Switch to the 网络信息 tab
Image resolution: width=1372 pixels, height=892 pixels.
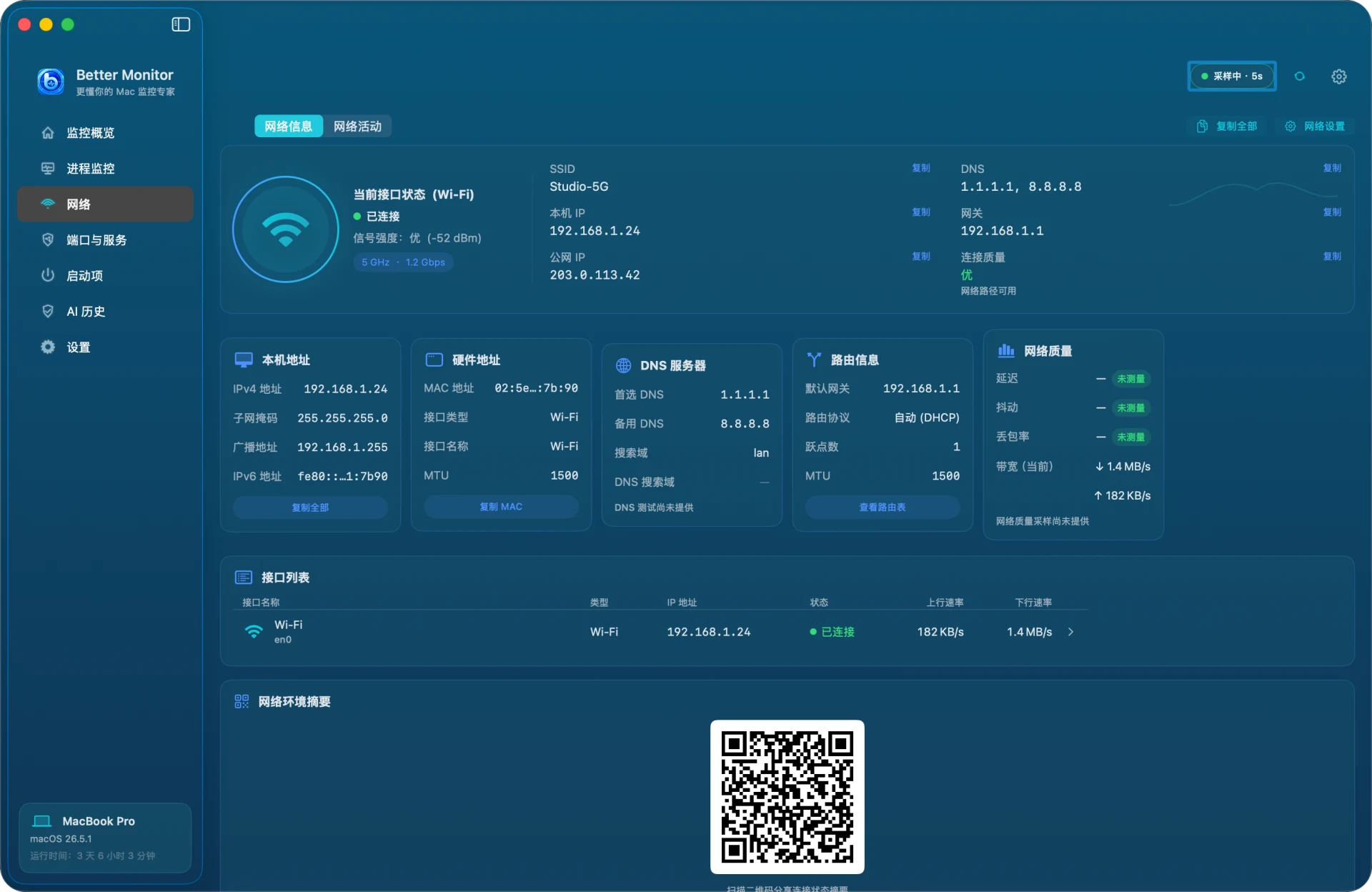[289, 127]
